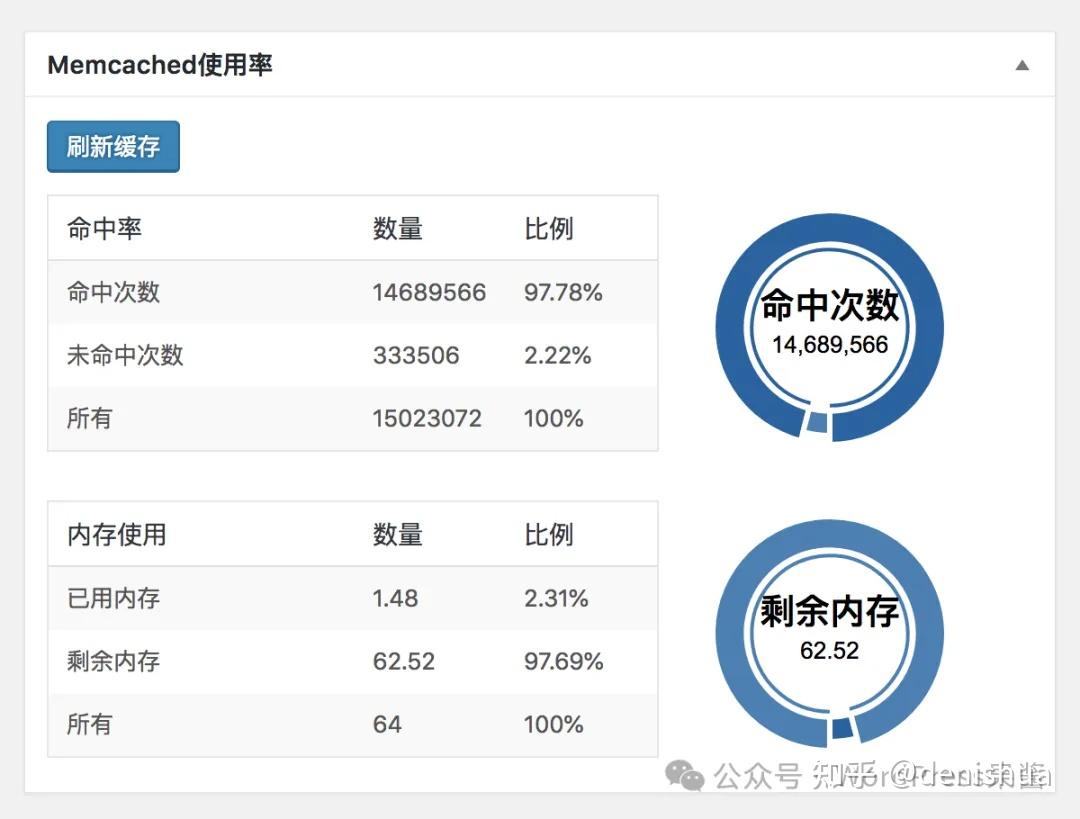Click the inner circle of the 命中次数 gauge

[829, 325]
